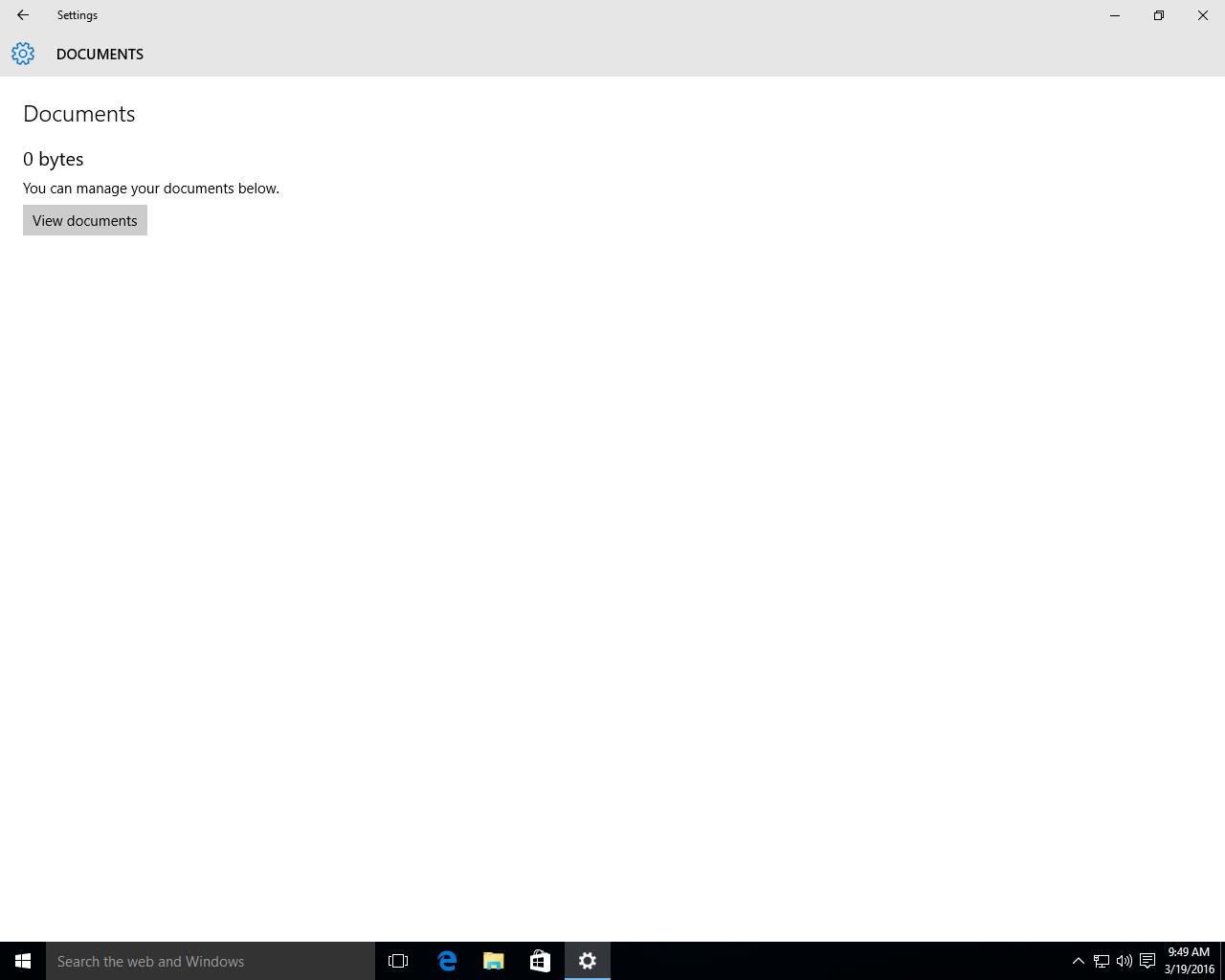Viewport: 1225px width, 980px height.
Task: Open the network status tray icon
Action: [x=1102, y=961]
